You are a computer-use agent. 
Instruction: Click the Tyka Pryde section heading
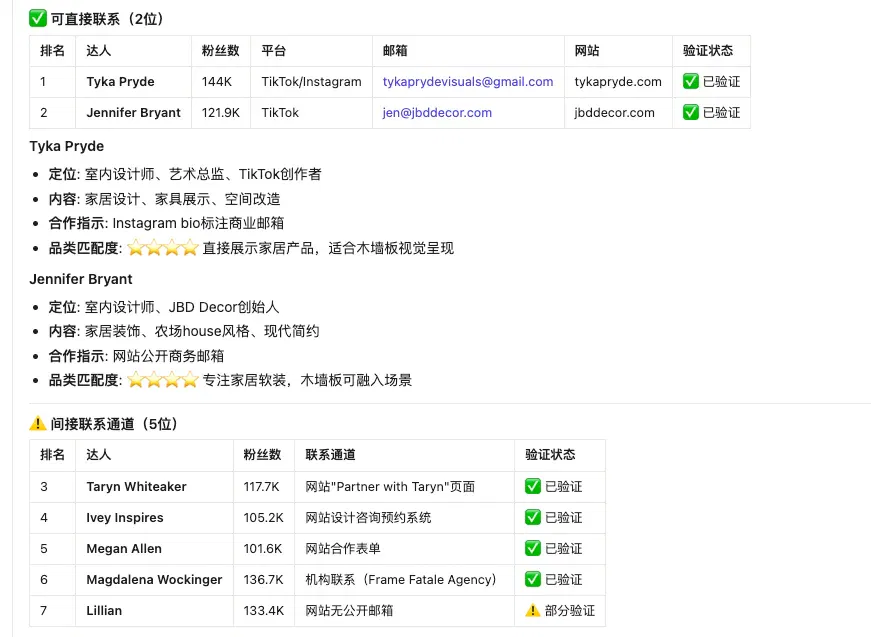[67, 146]
